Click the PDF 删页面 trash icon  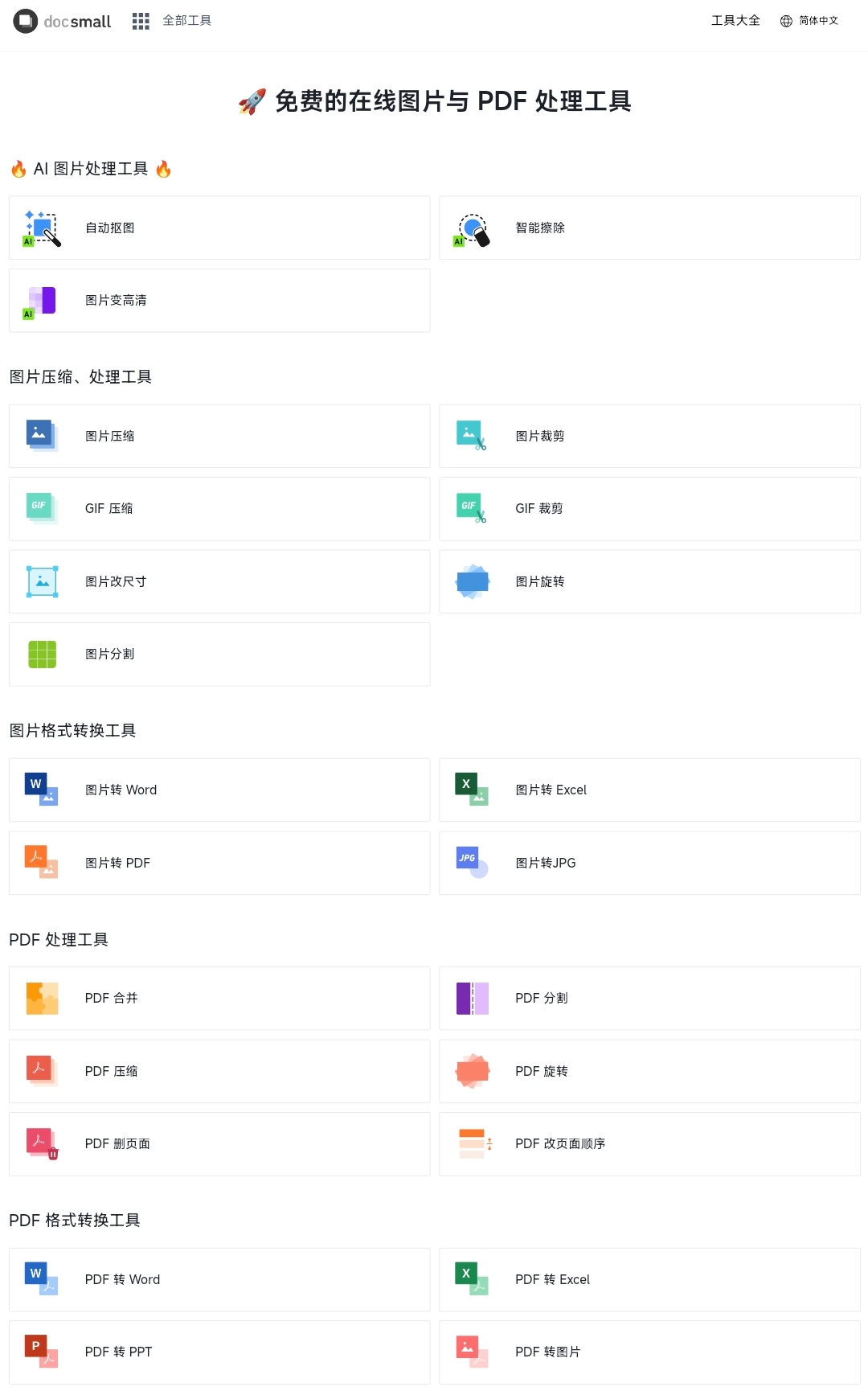[x=42, y=1143]
